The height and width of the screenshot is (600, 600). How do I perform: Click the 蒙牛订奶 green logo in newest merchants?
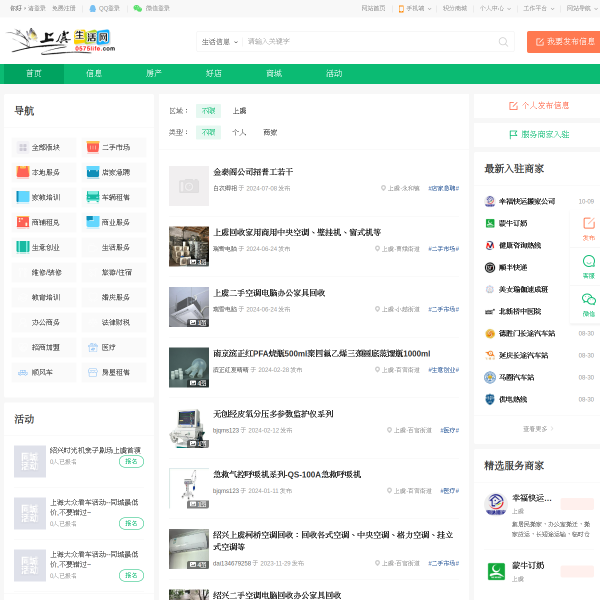tap(490, 223)
